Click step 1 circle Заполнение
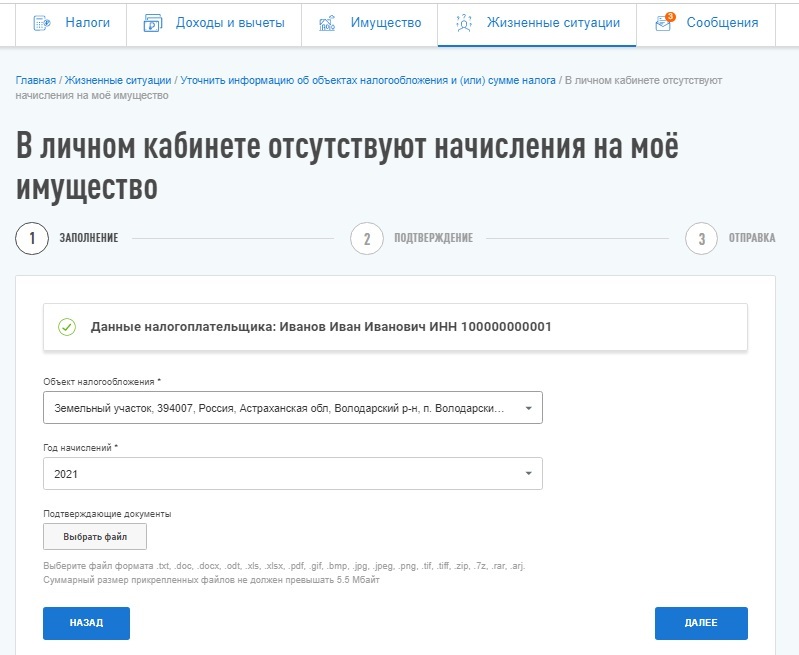 [32, 238]
